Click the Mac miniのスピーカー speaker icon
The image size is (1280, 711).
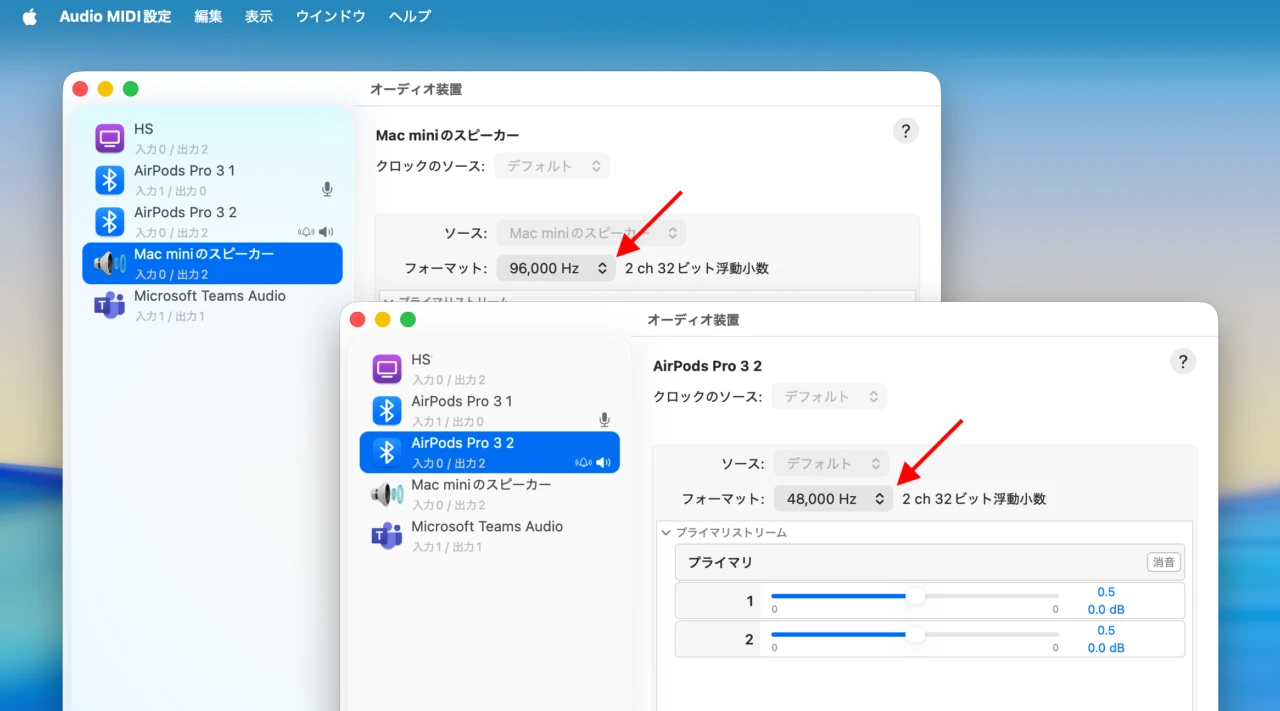pos(387,494)
